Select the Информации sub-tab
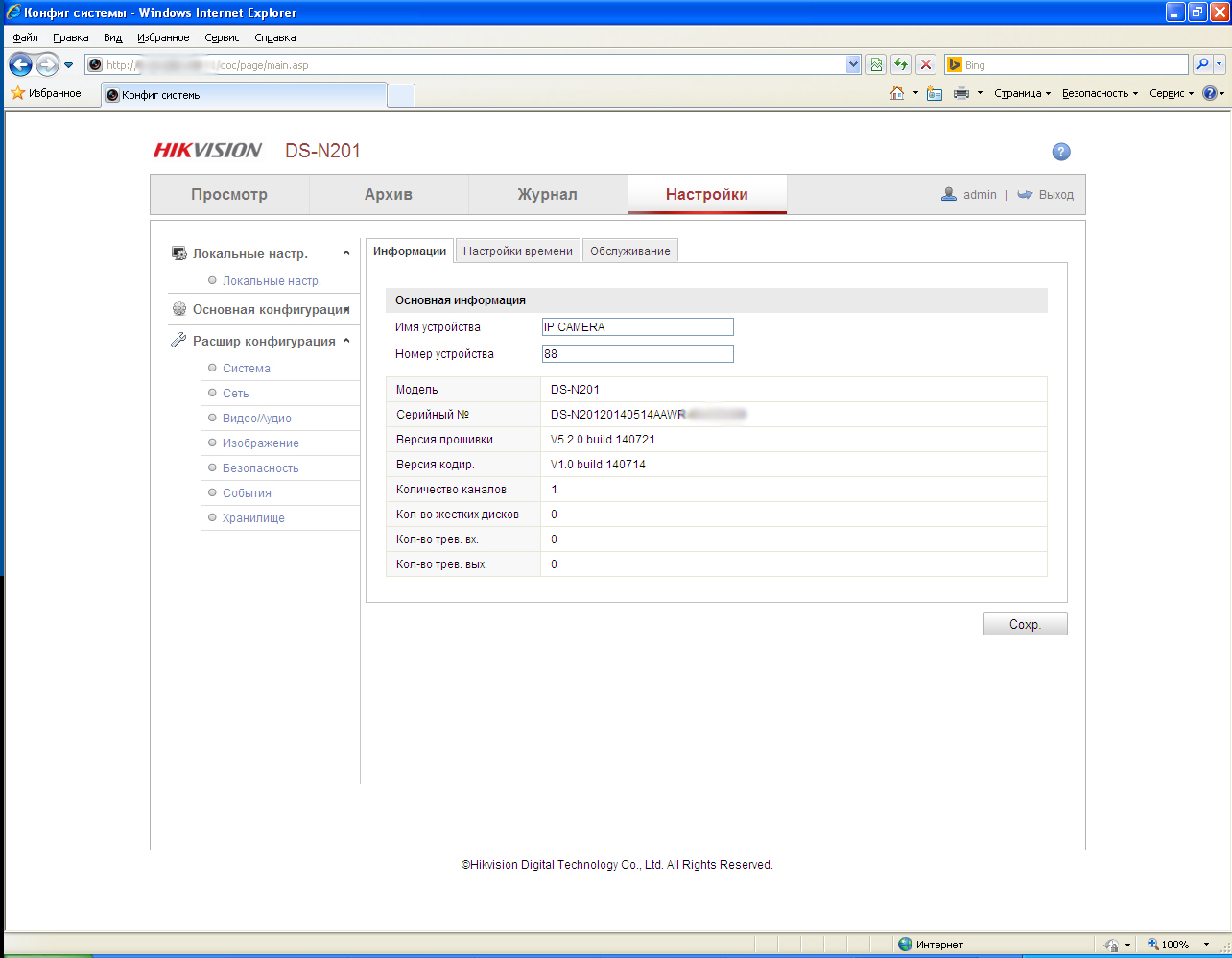Image resolution: width=1232 pixels, height=958 pixels. click(410, 251)
